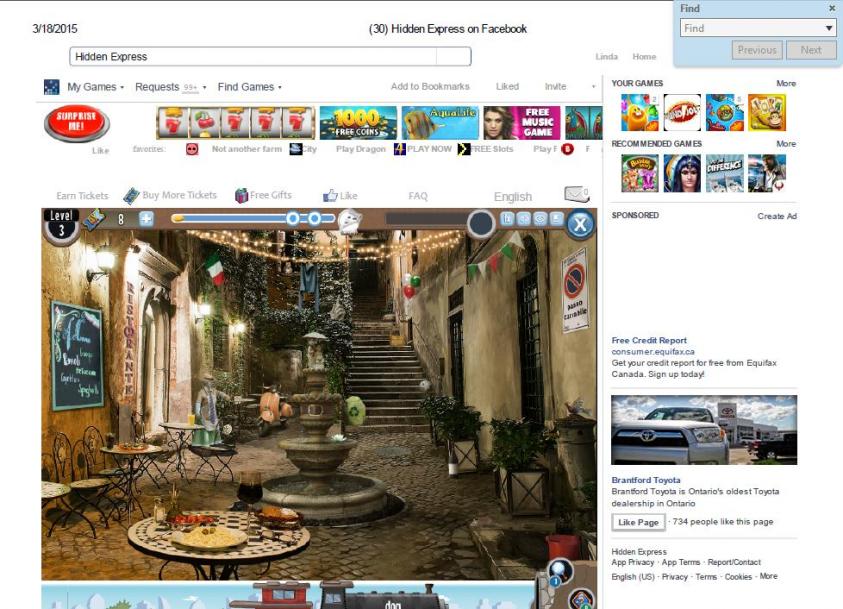Click the Like Page button for Brantford Toyota

pos(638,522)
